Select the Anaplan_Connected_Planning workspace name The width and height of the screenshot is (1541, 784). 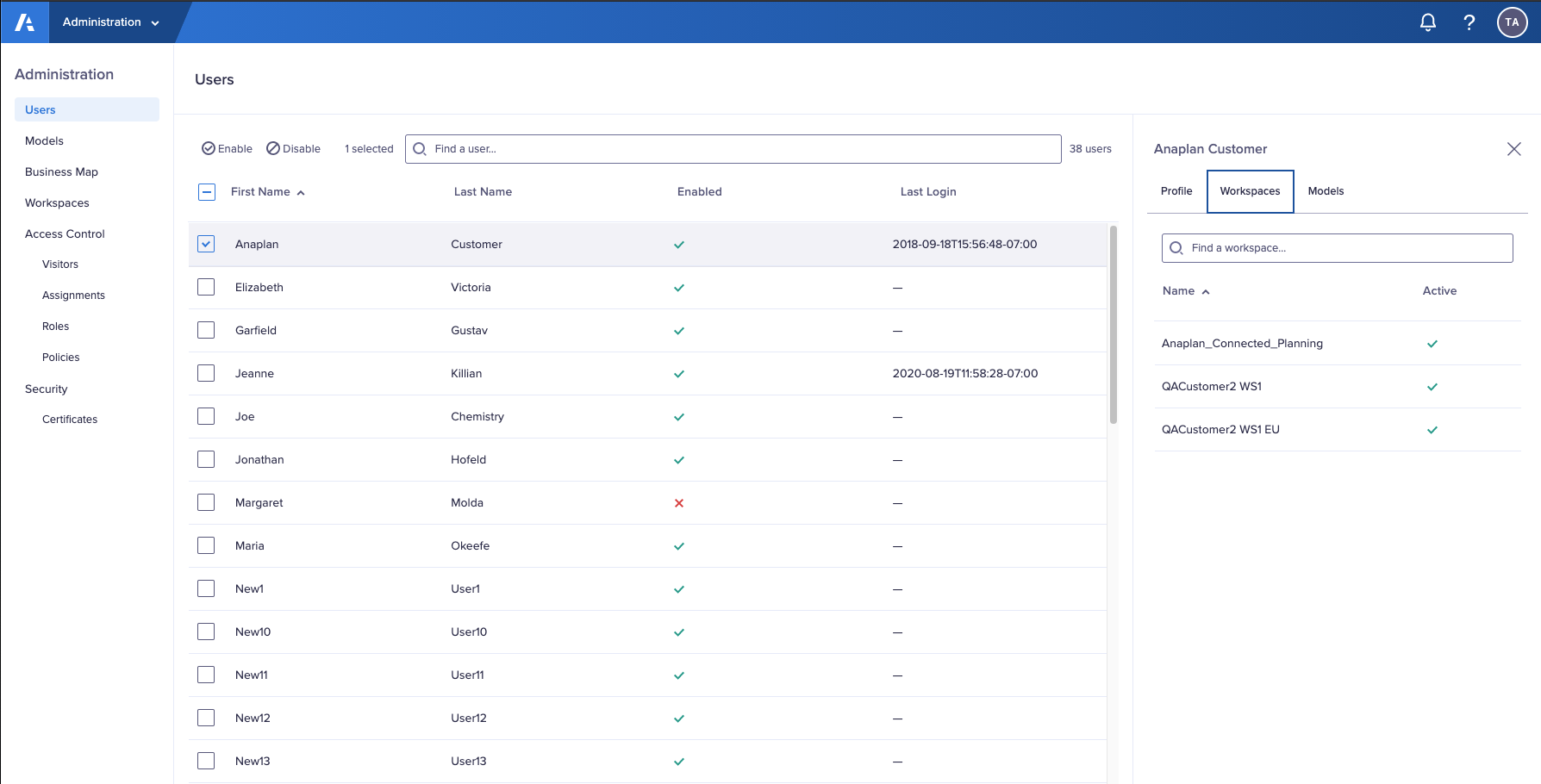click(x=1242, y=344)
